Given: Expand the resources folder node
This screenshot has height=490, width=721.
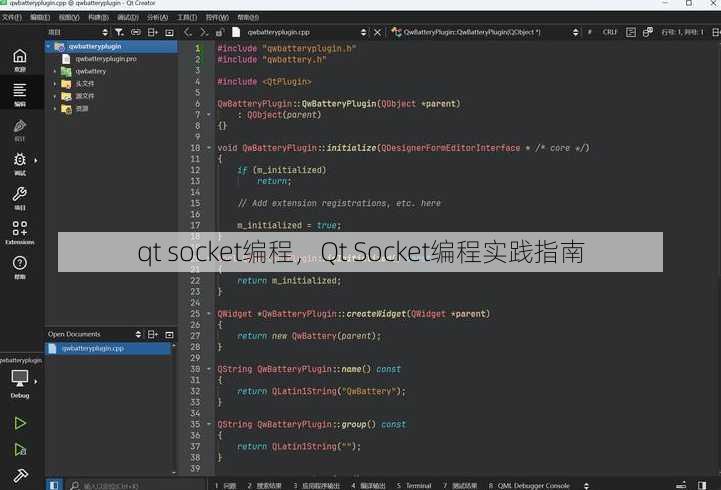Looking at the screenshot, I should (x=55, y=108).
